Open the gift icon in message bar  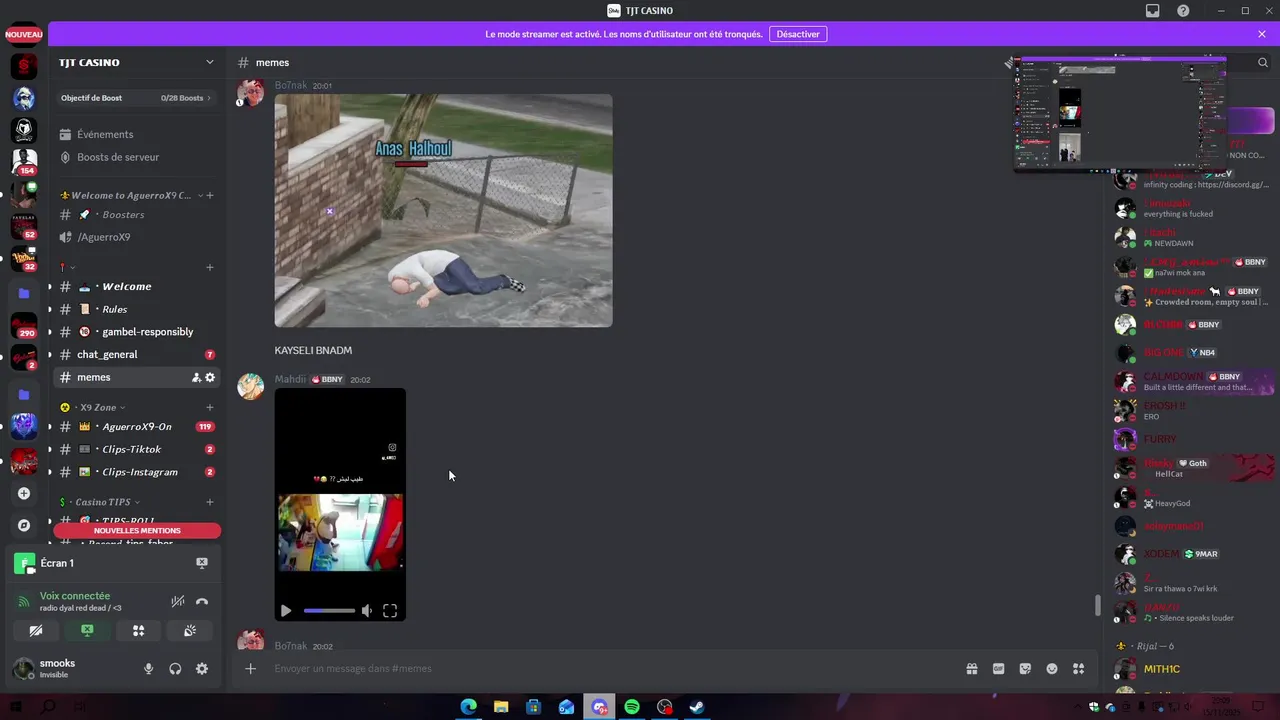(971, 669)
